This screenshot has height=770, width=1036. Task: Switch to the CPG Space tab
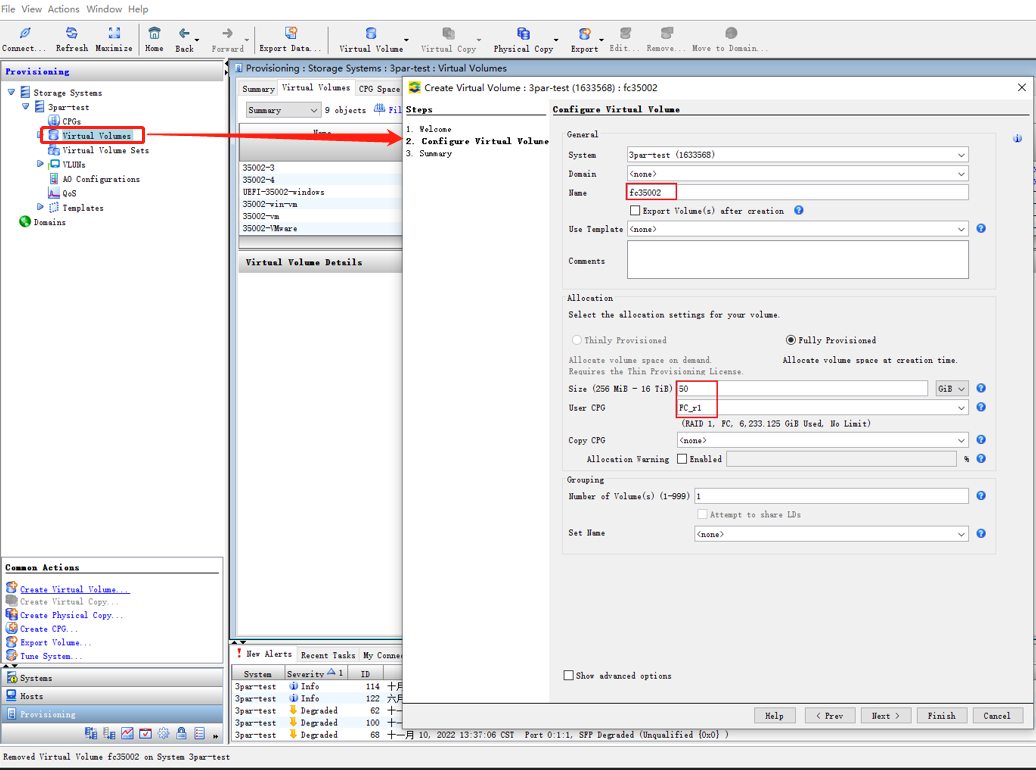coord(379,89)
